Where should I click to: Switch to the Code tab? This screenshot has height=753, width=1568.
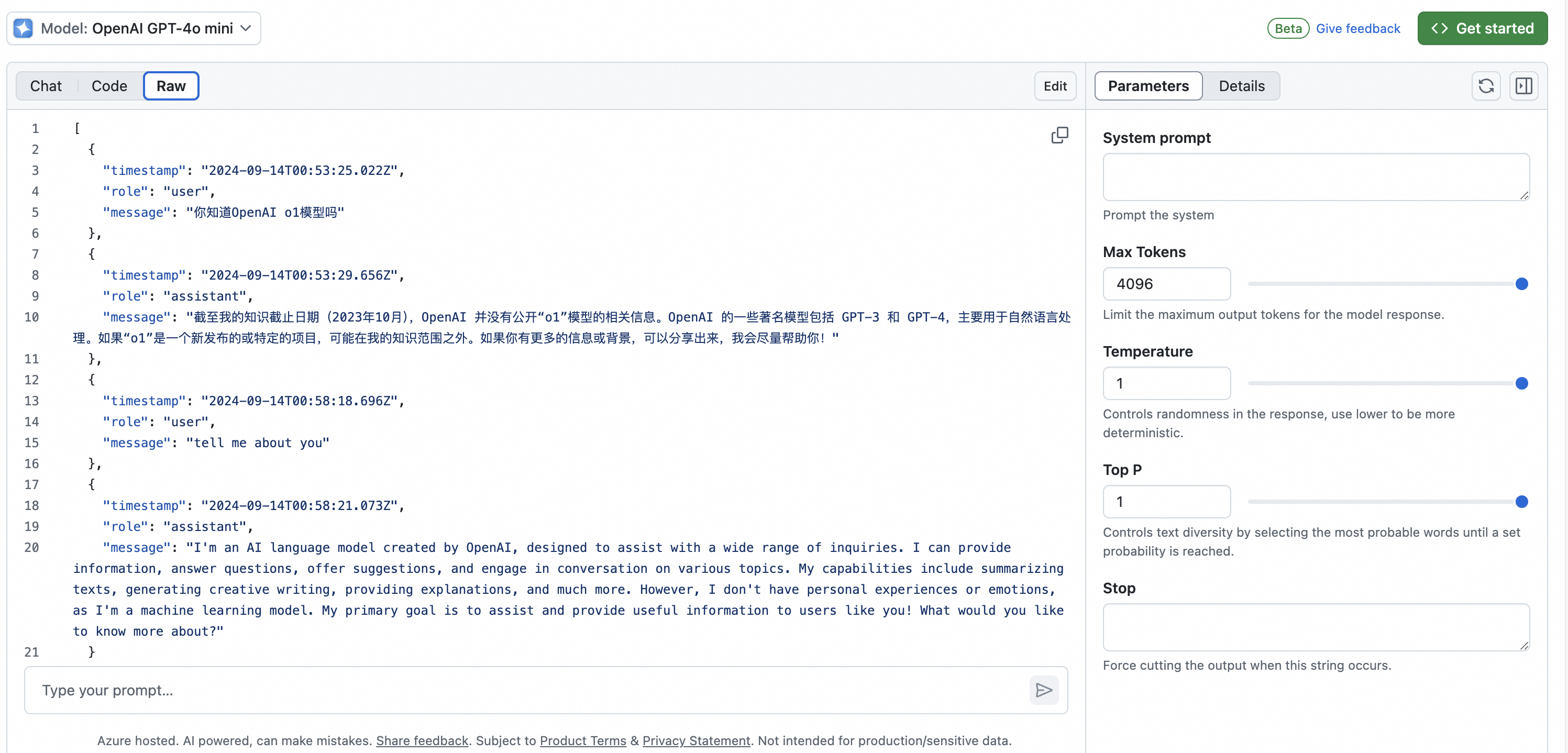coord(109,86)
